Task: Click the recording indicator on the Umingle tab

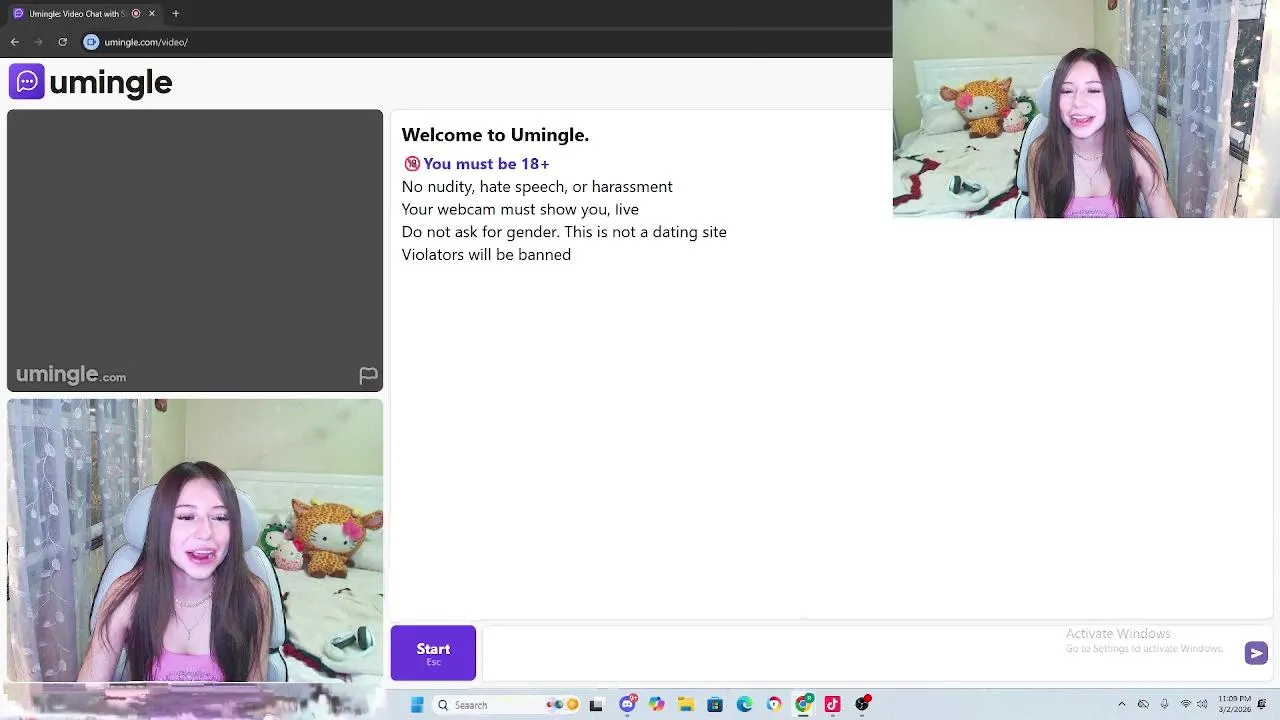Action: coord(136,13)
